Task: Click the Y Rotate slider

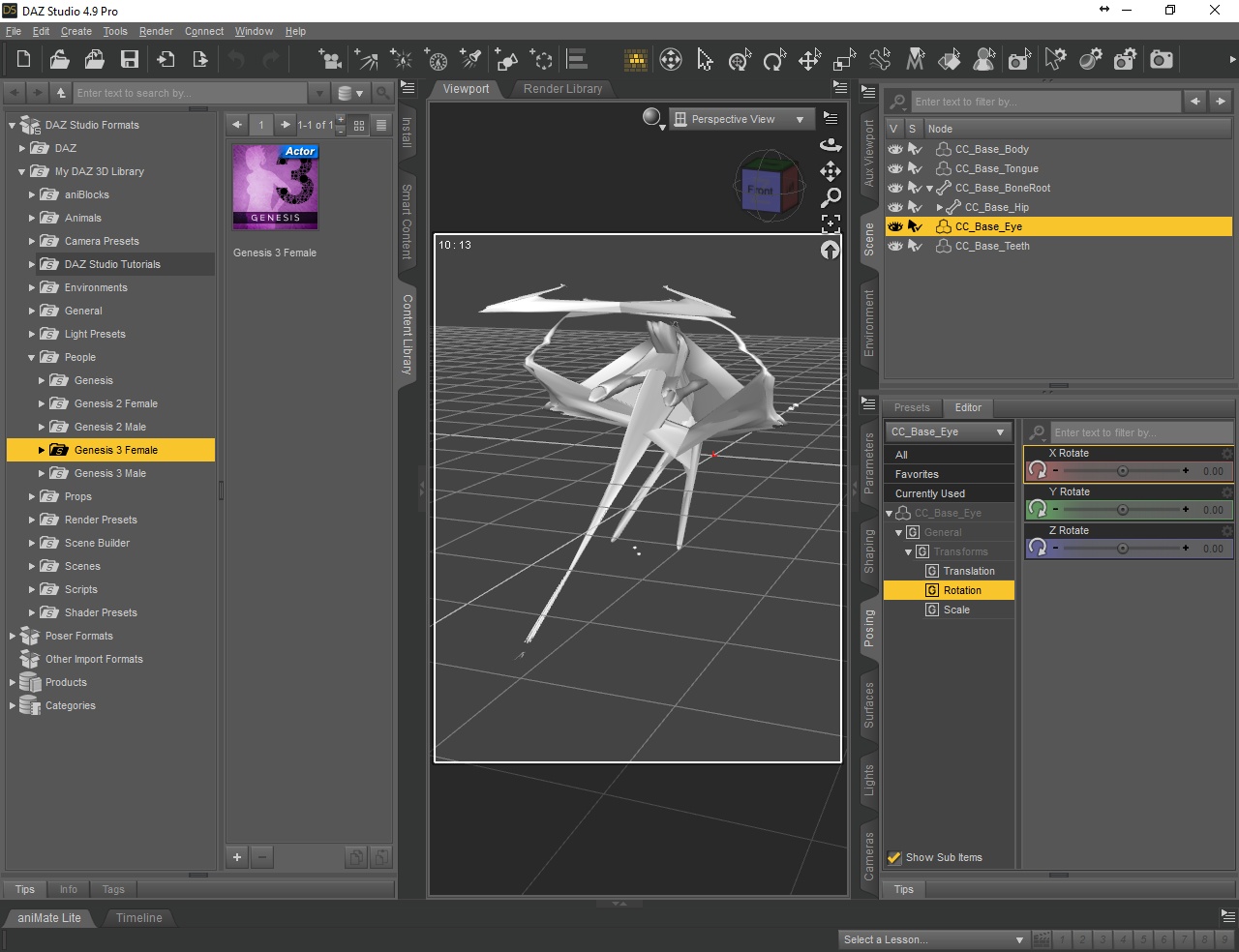Action: [1123, 510]
